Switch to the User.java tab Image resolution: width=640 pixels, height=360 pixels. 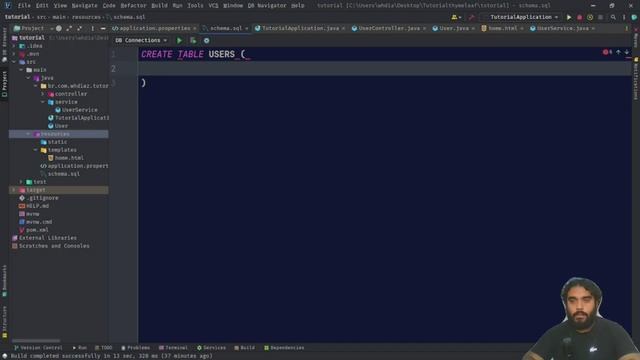click(454, 28)
